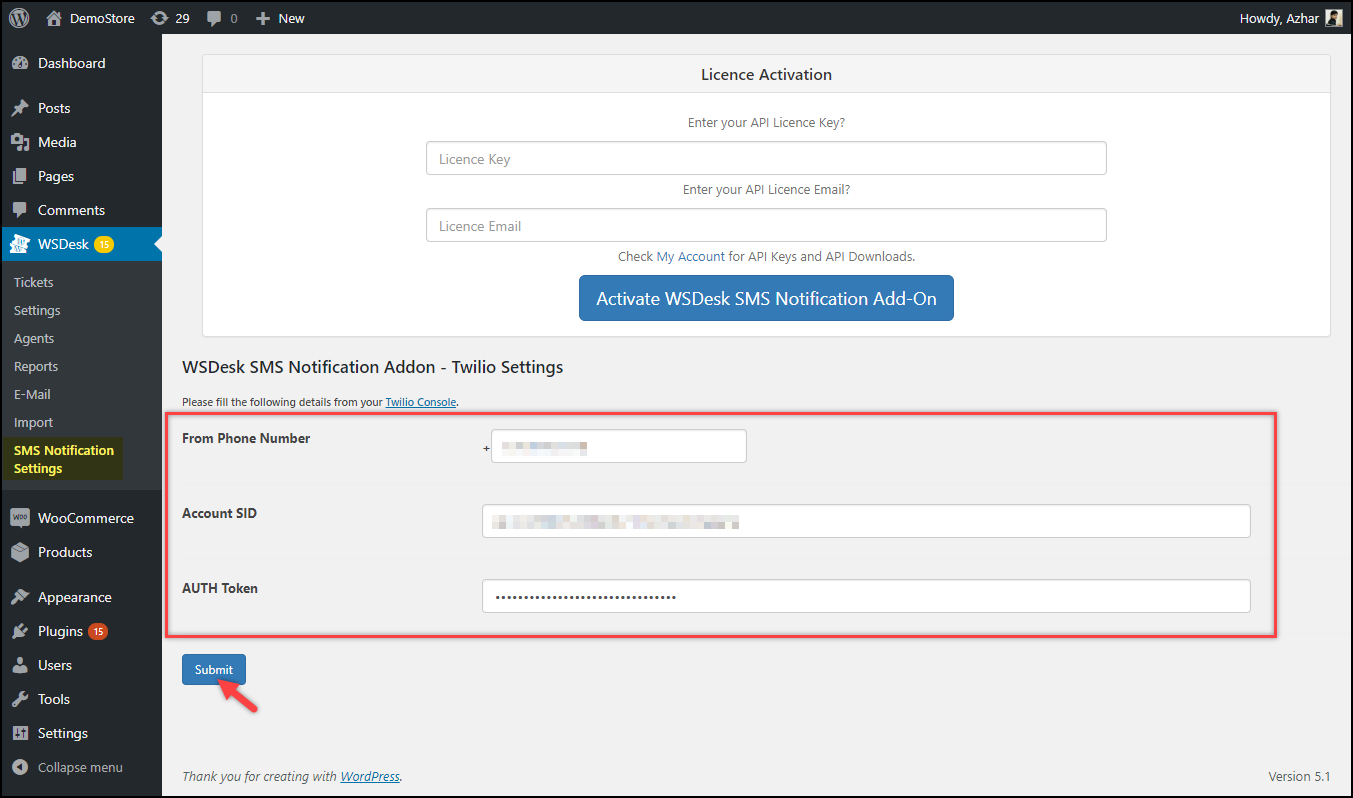
Task: Open the Plugins menu label
Action: (60, 631)
